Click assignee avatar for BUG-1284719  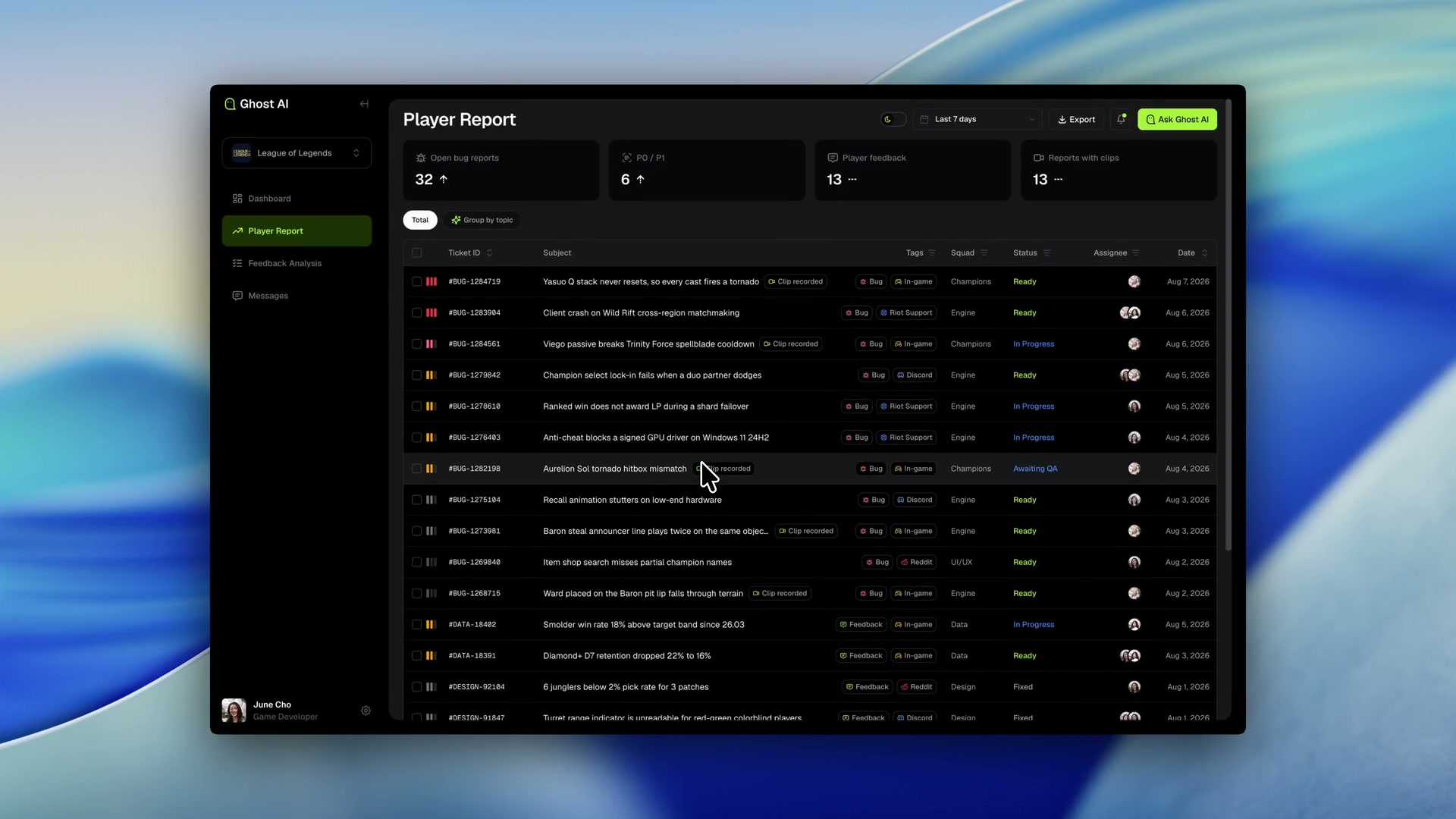coord(1134,281)
